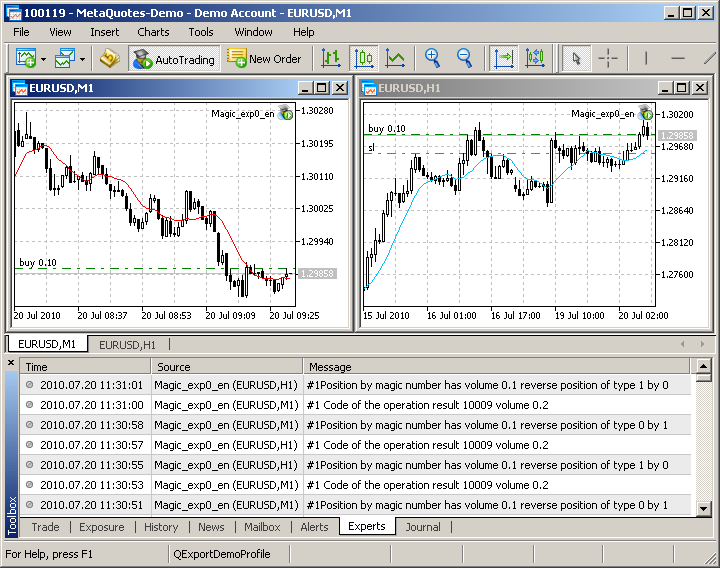This screenshot has width=720, height=568.
Task: Click the EURUSD,M1 chart window title icon
Action: click(19, 88)
